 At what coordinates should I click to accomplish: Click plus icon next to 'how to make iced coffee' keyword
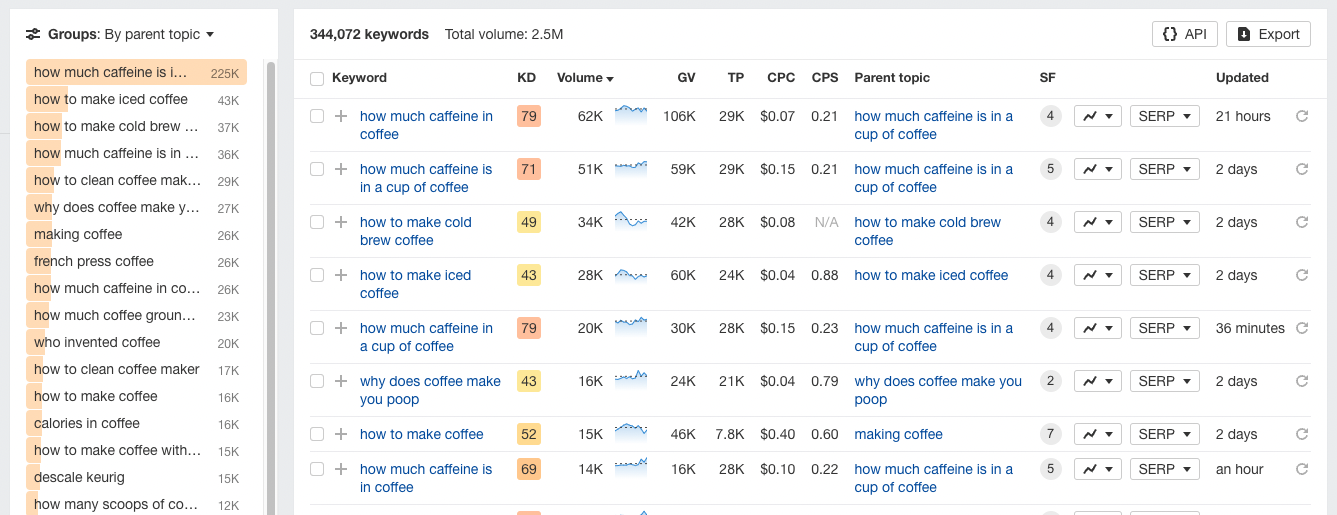pos(341,275)
